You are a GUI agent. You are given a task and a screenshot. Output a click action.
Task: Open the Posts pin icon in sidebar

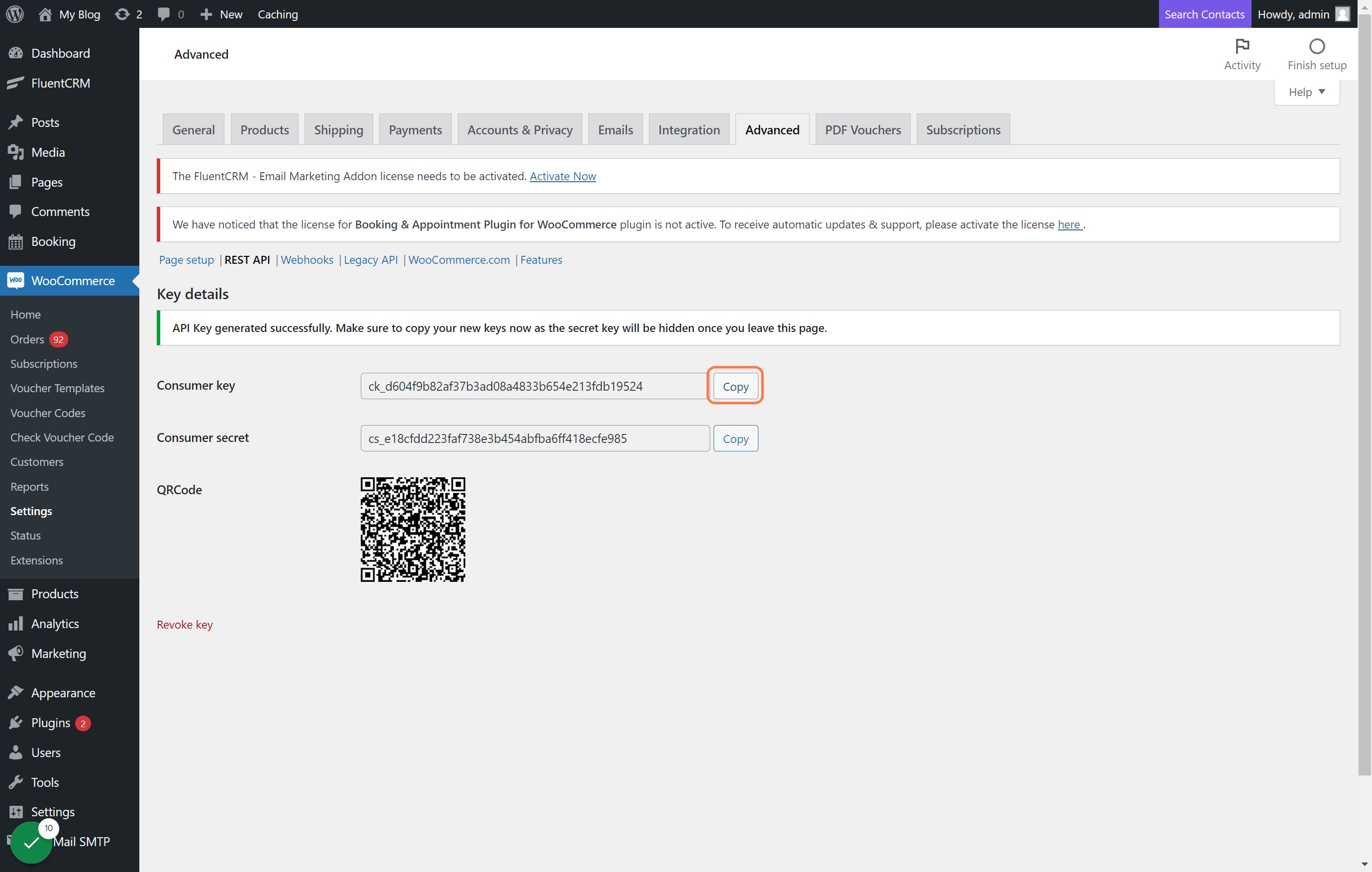click(x=16, y=122)
